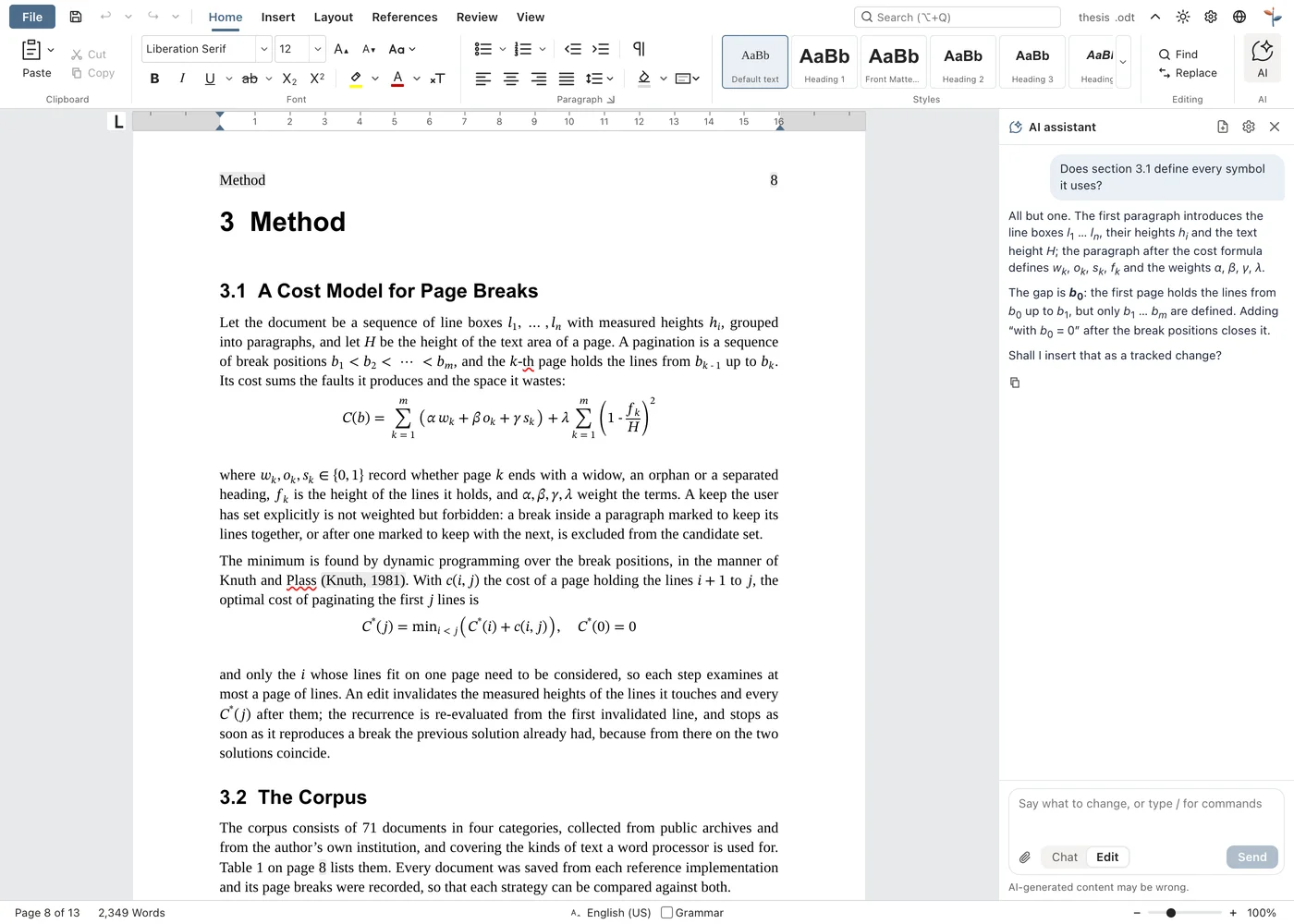Toggle bold formatting
Image resolution: width=1294 pixels, height=924 pixels.
[x=154, y=79]
